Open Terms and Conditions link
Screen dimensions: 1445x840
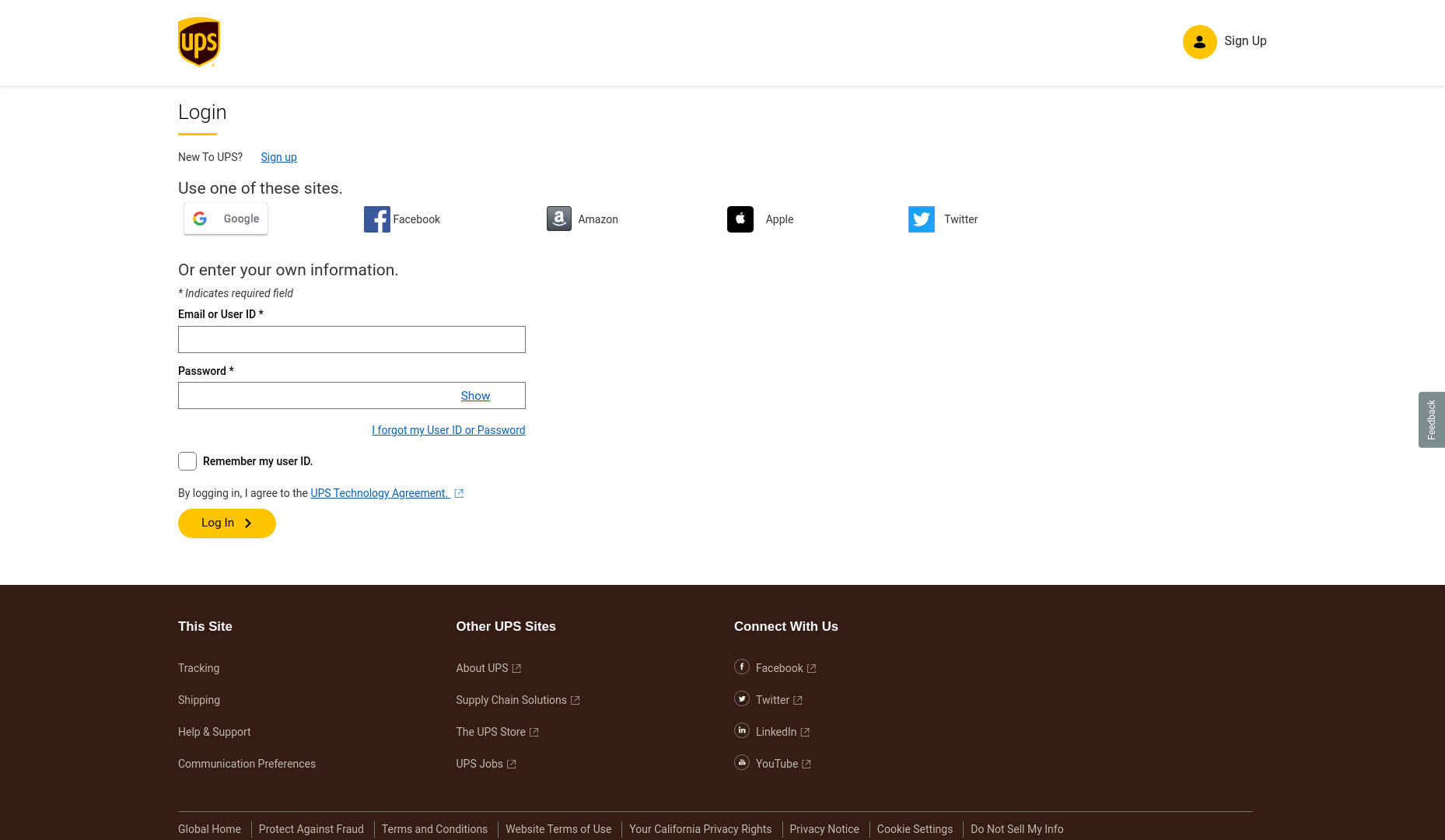(x=435, y=829)
